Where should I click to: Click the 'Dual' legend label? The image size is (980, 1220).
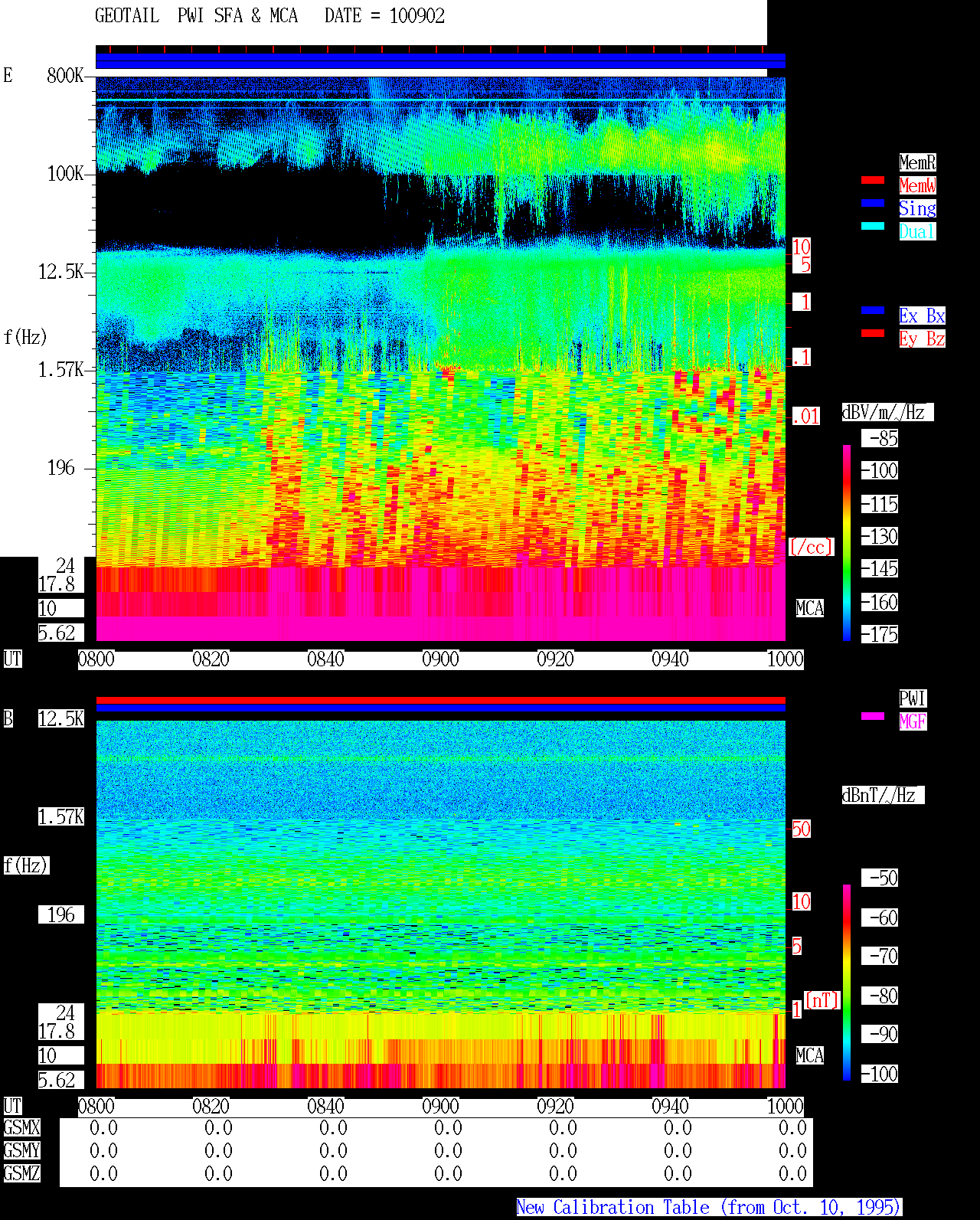[x=917, y=231]
